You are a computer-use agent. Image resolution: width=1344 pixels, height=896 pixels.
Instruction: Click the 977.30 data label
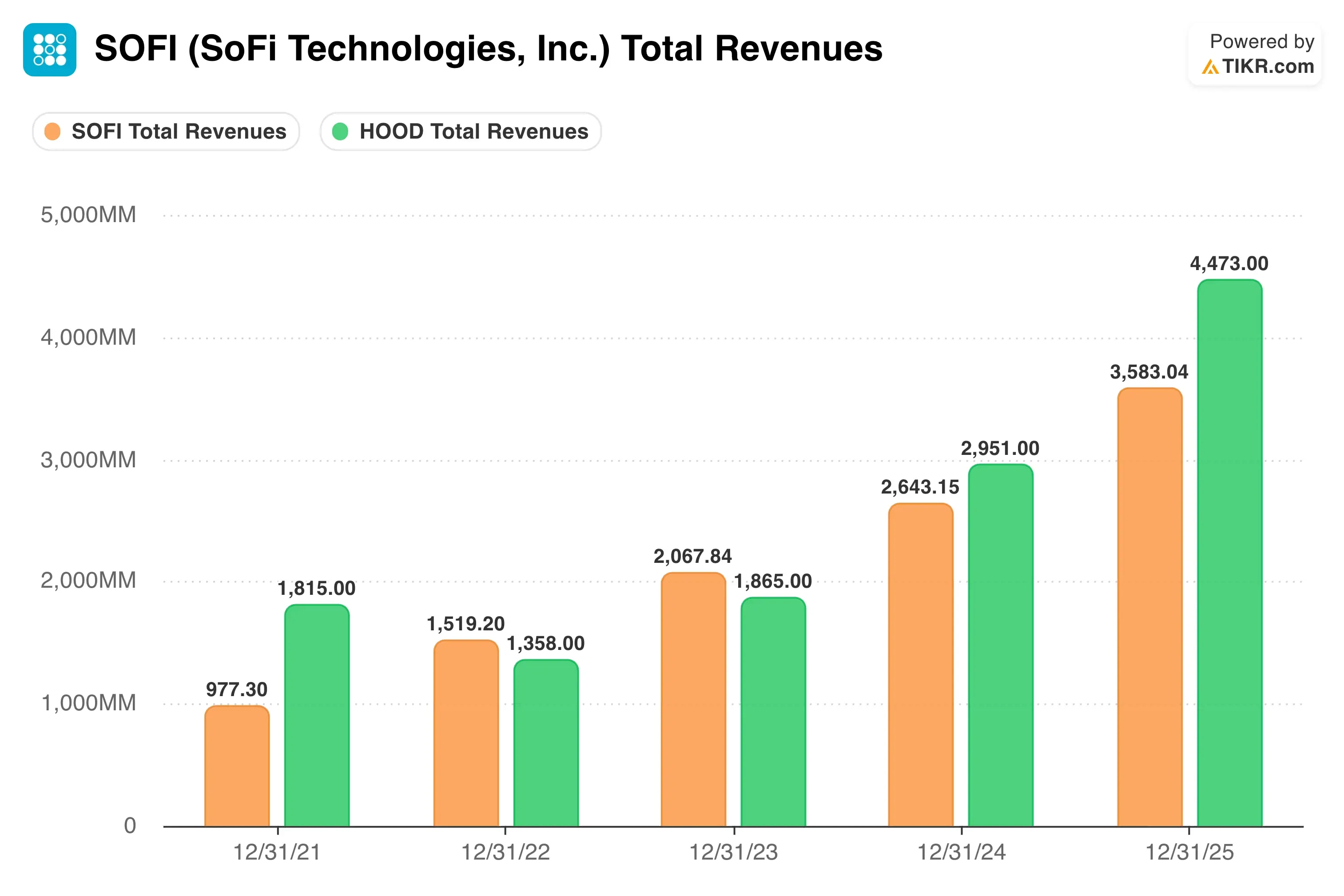click(237, 689)
